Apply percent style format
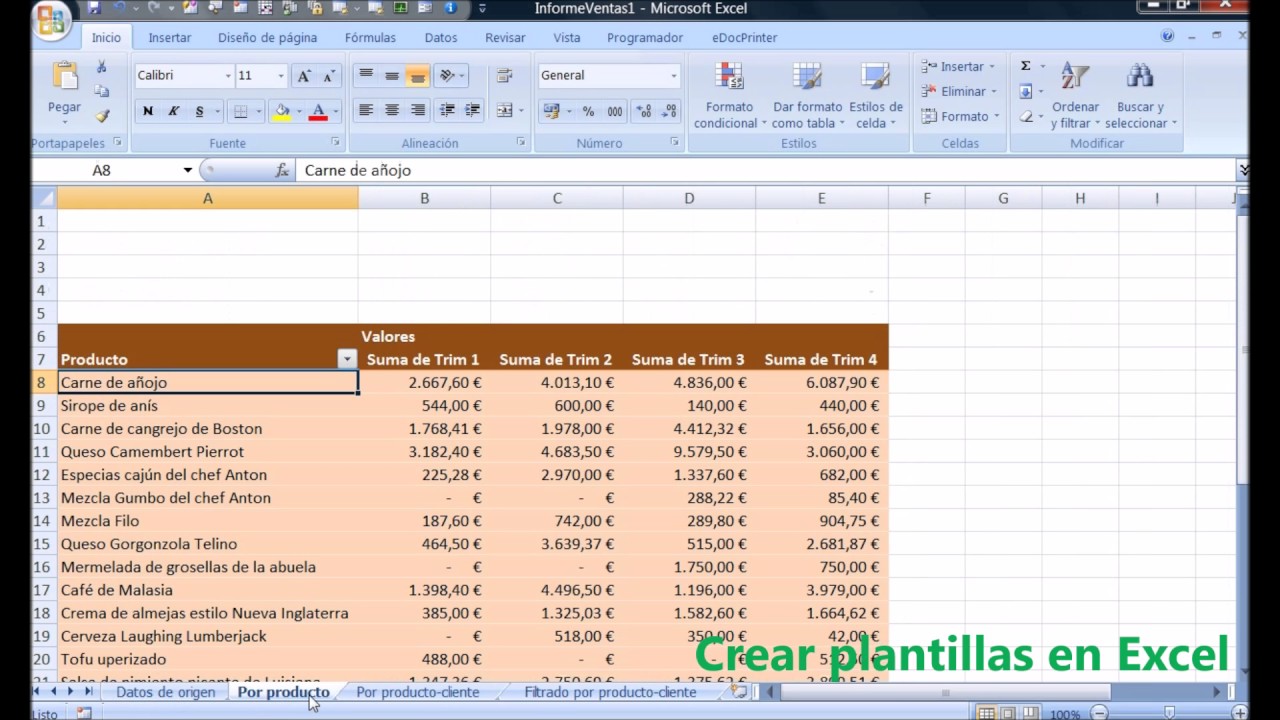Screen dimensions: 1280x720 coord(588,111)
